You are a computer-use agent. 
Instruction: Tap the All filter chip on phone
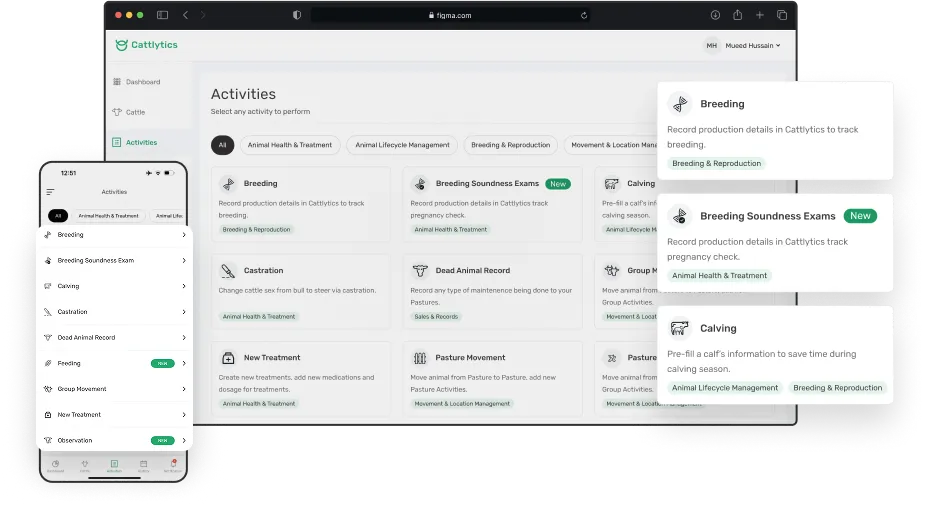[x=58, y=216]
